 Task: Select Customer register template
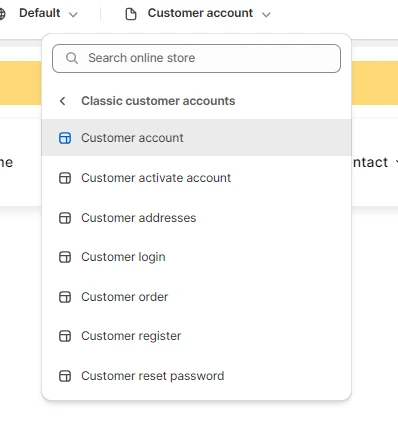tap(196, 336)
